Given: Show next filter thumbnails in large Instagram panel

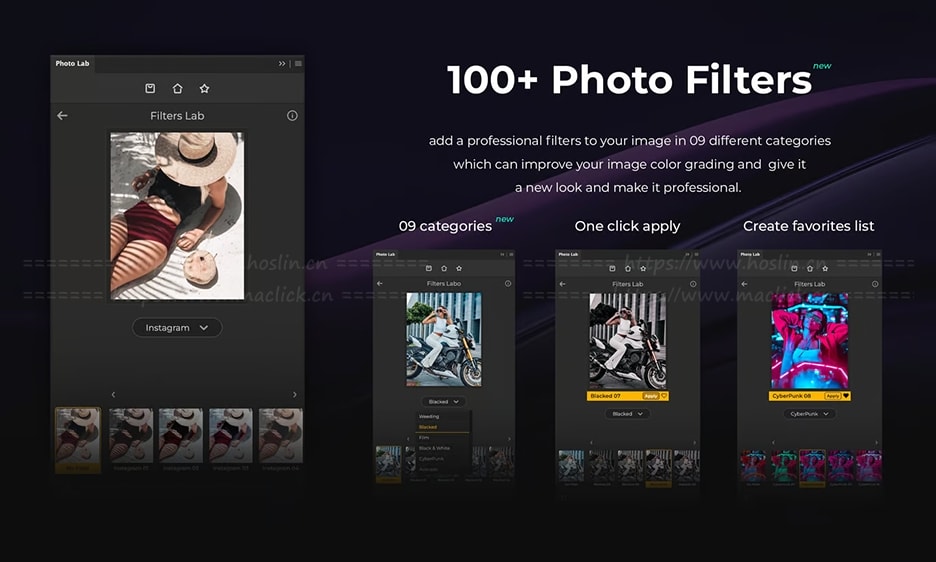Looking at the screenshot, I should tap(294, 395).
